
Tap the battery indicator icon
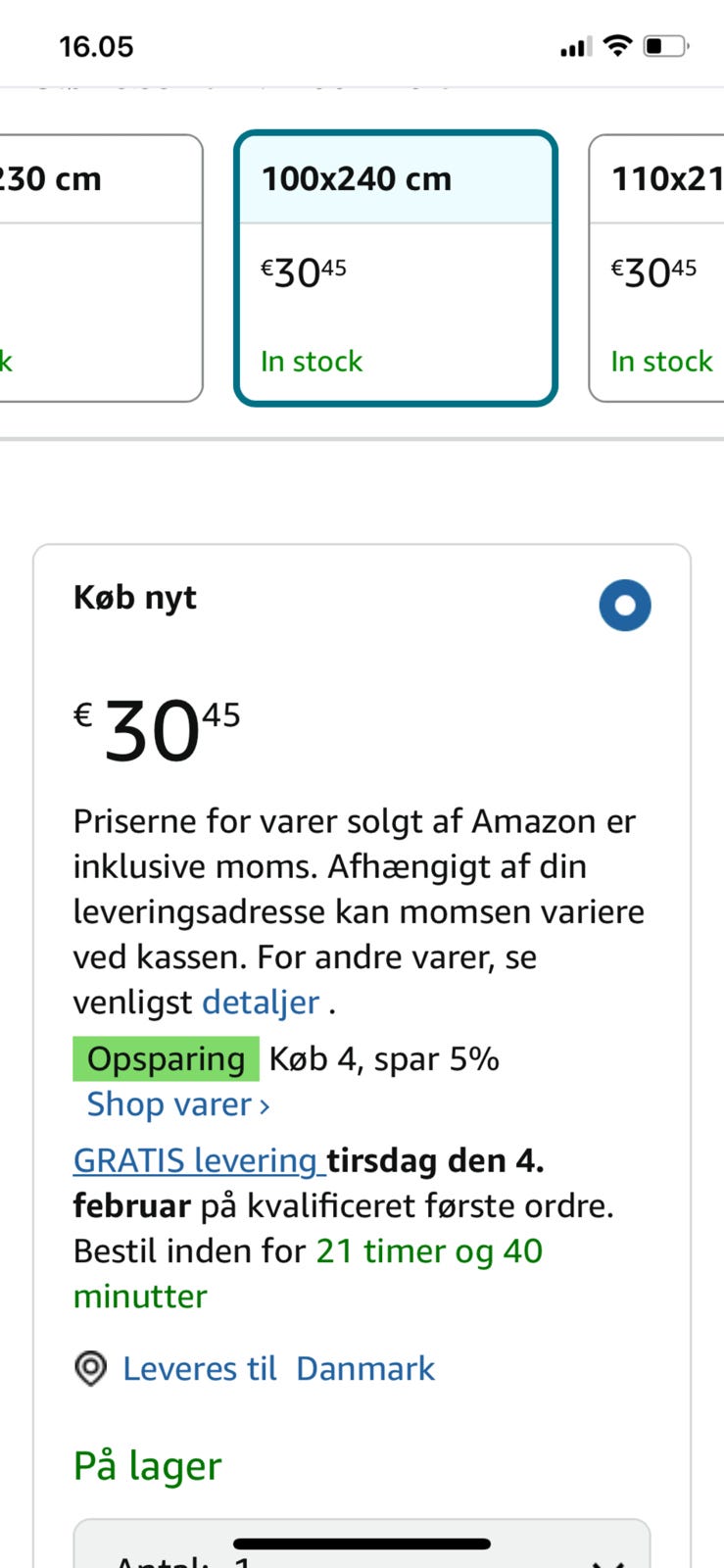click(666, 46)
